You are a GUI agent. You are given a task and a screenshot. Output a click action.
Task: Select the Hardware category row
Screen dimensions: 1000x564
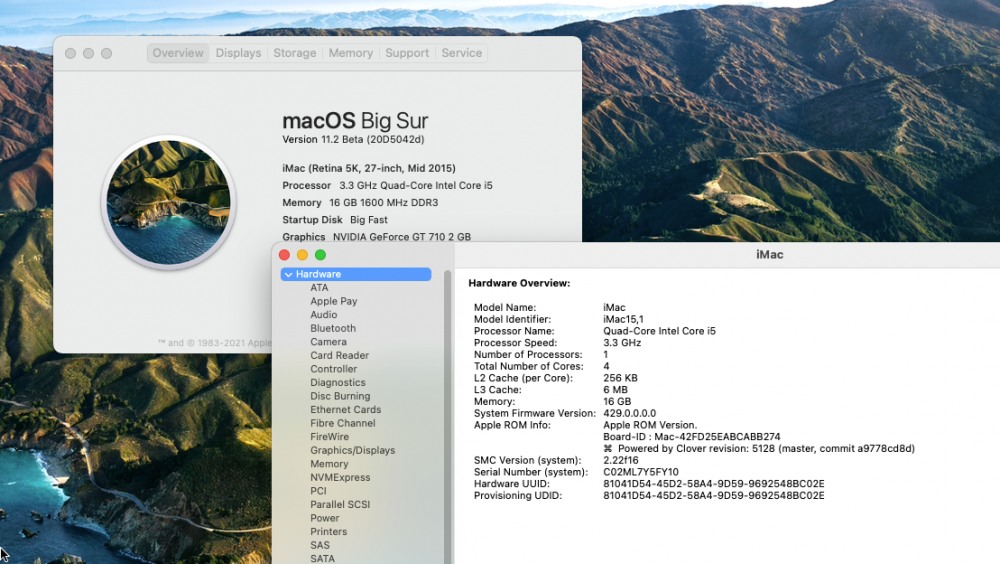tap(356, 274)
